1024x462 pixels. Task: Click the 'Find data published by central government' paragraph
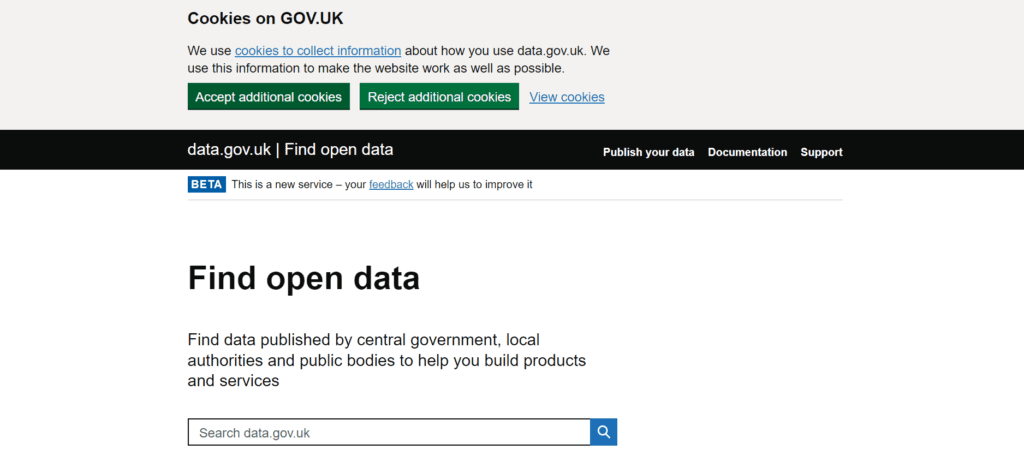click(x=387, y=360)
